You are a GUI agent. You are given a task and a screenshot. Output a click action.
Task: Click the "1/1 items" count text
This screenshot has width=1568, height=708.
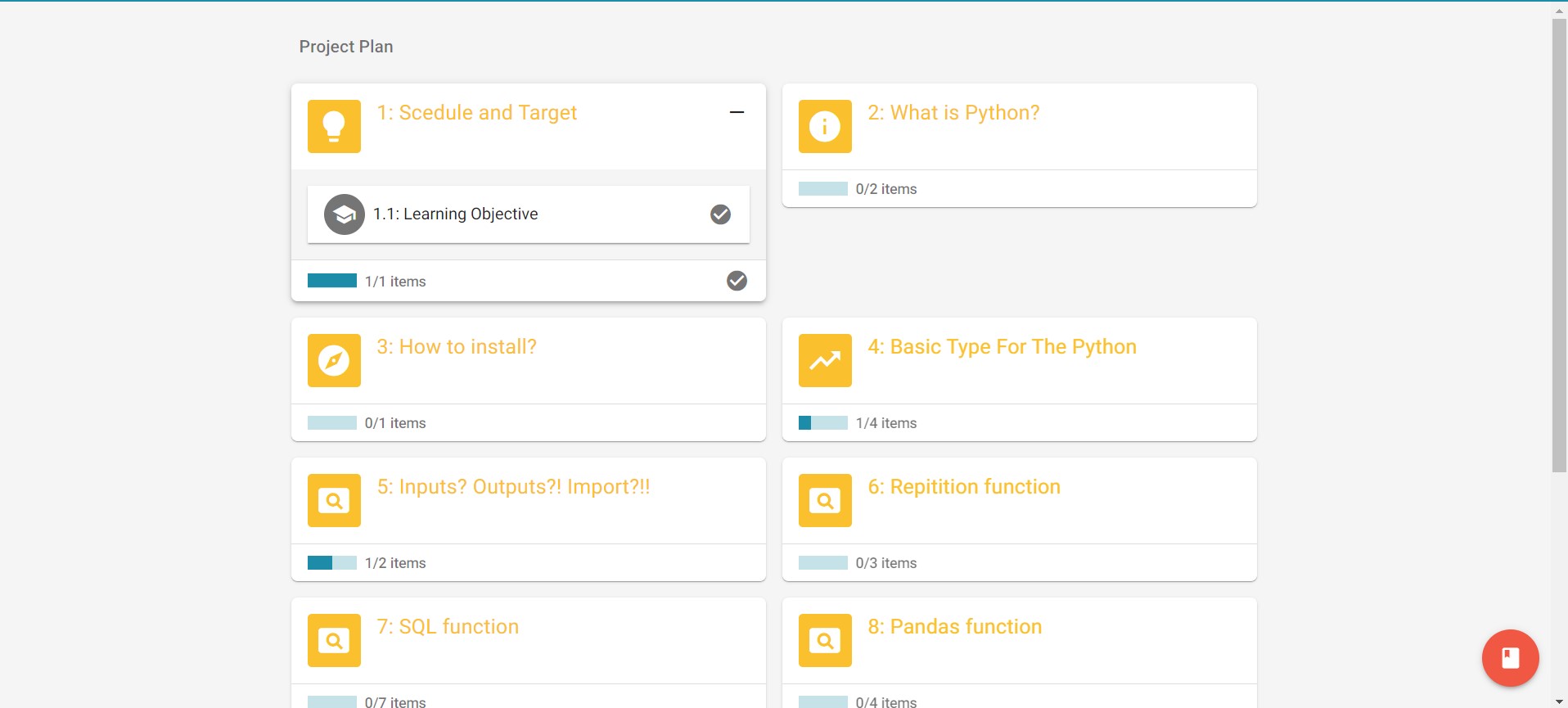pos(395,282)
